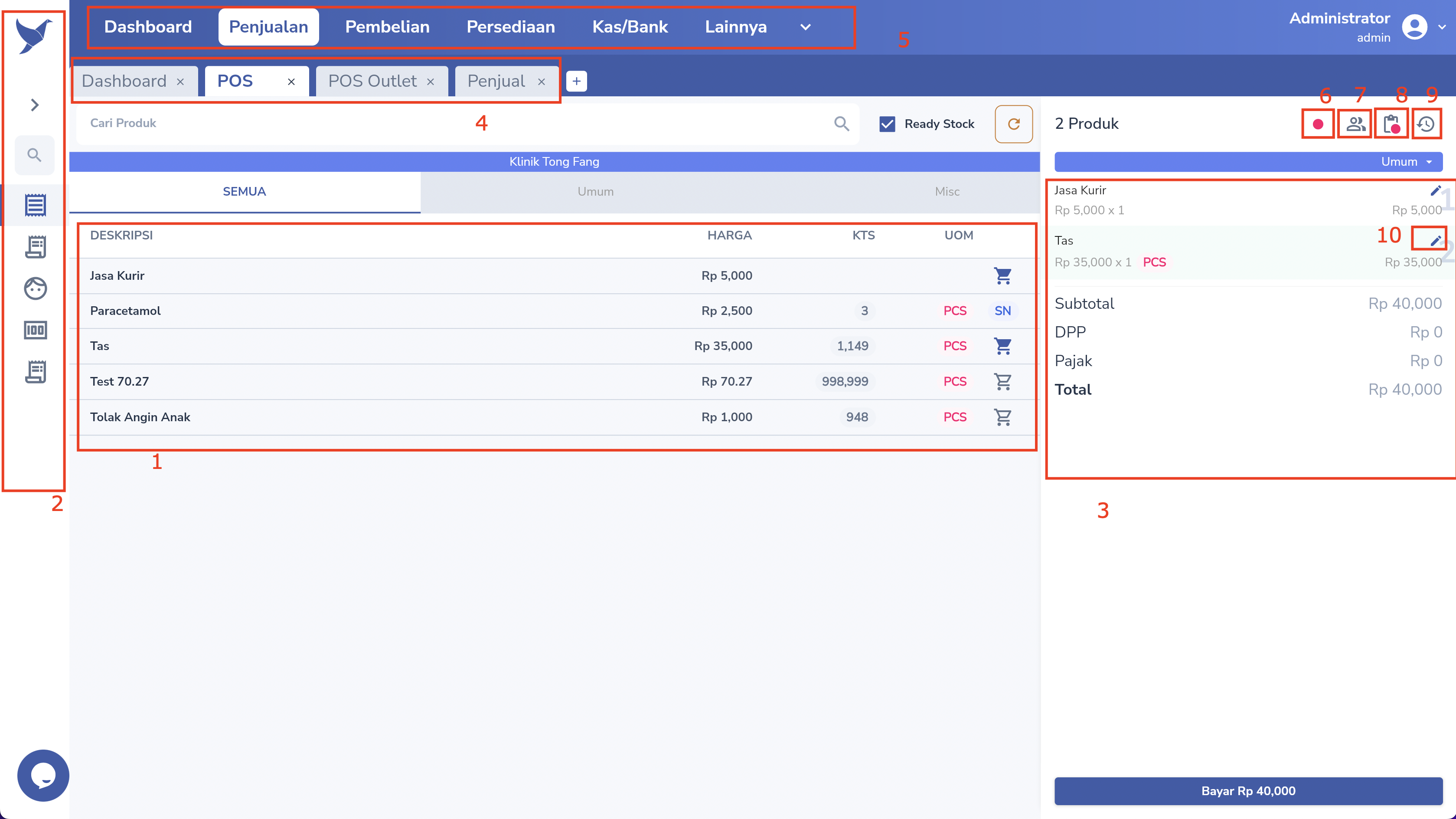Edit the Jasa Kurir cart item
This screenshot has height=819, width=1456.
tap(1435, 190)
